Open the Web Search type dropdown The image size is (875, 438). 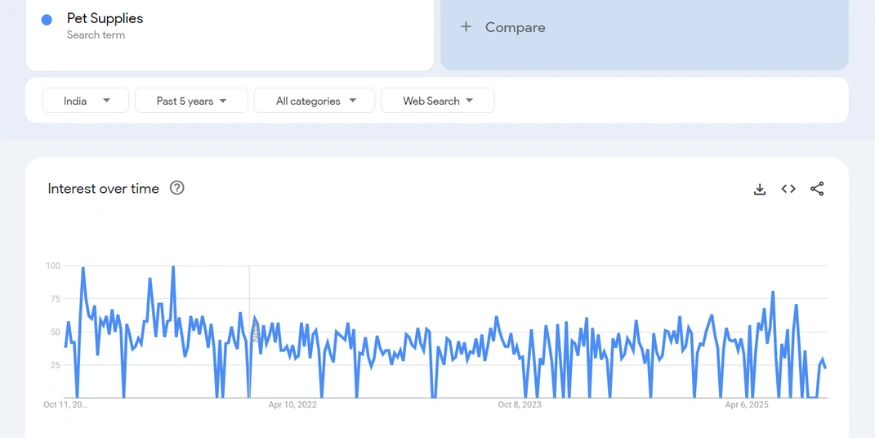click(438, 100)
